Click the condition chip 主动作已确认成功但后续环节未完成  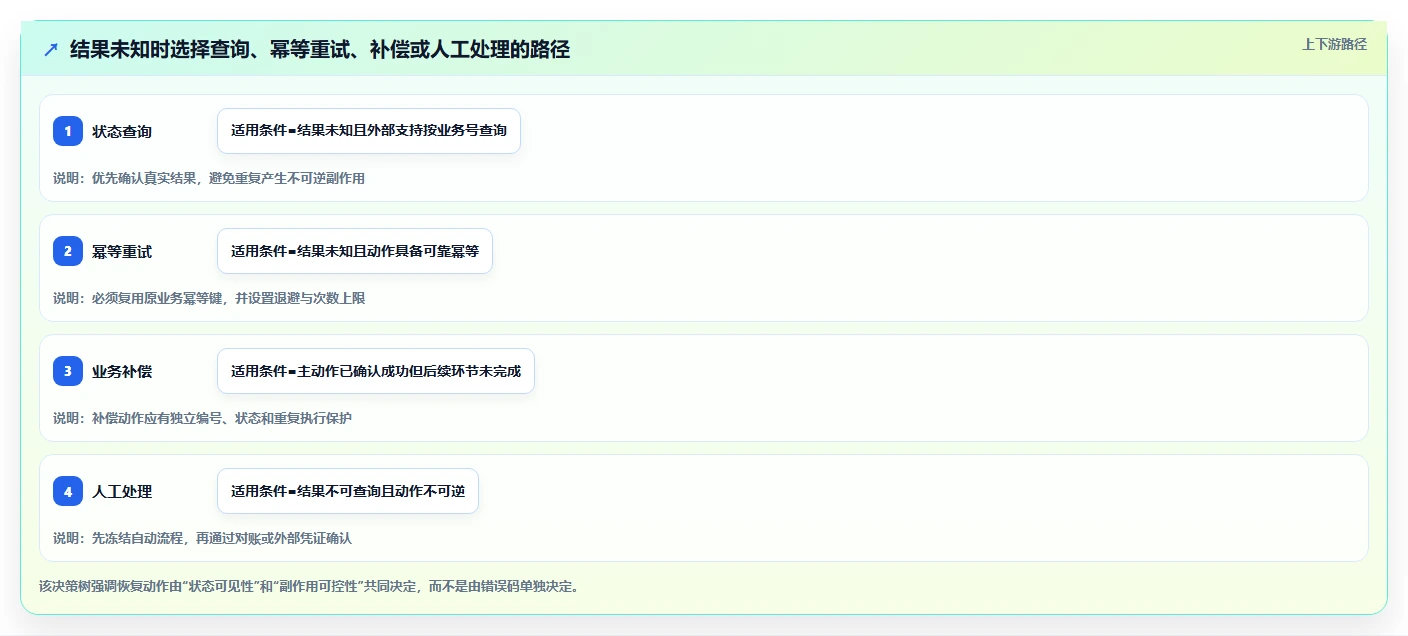(x=376, y=371)
